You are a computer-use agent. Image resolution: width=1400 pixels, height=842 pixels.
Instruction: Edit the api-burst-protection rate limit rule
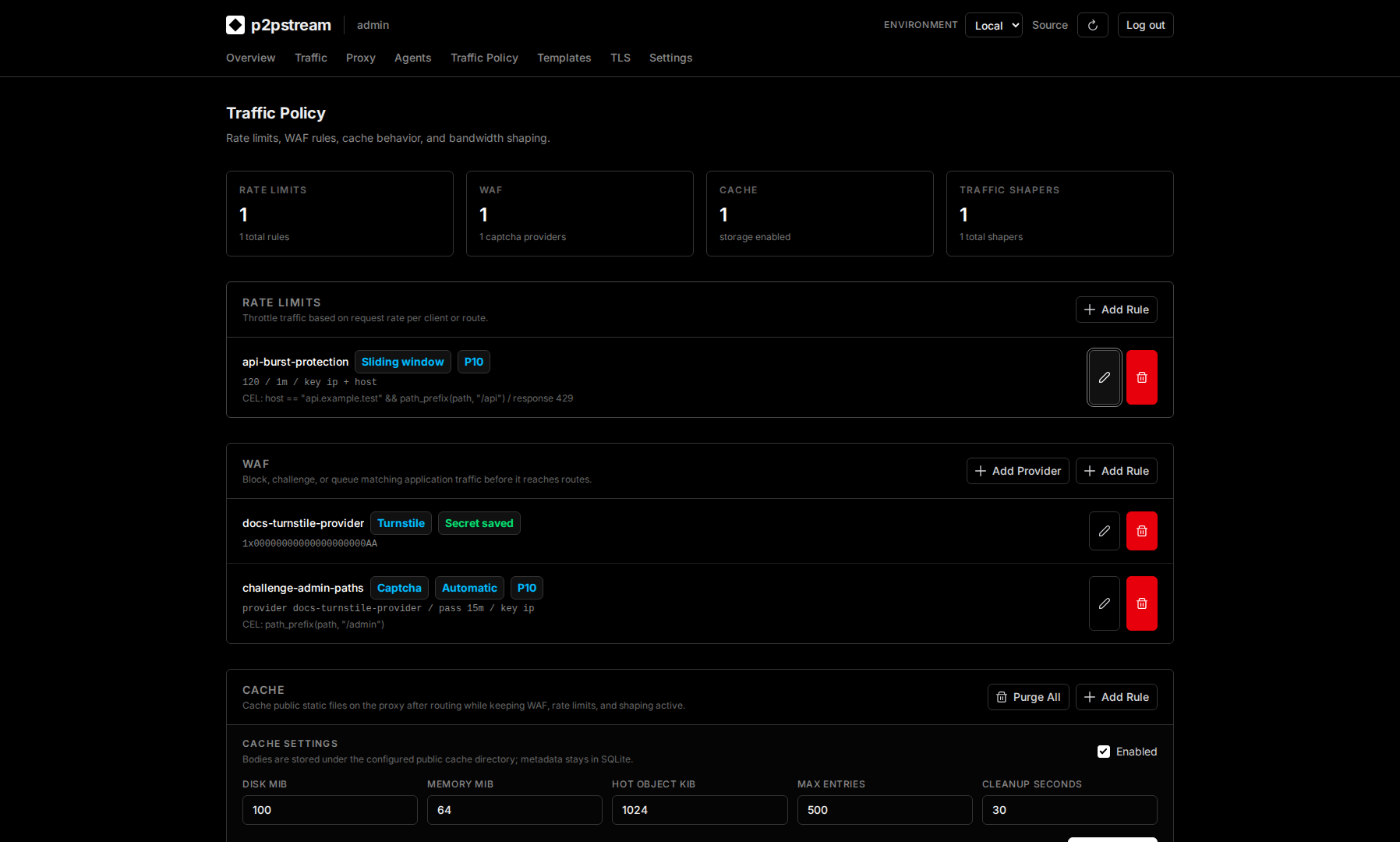(1105, 377)
